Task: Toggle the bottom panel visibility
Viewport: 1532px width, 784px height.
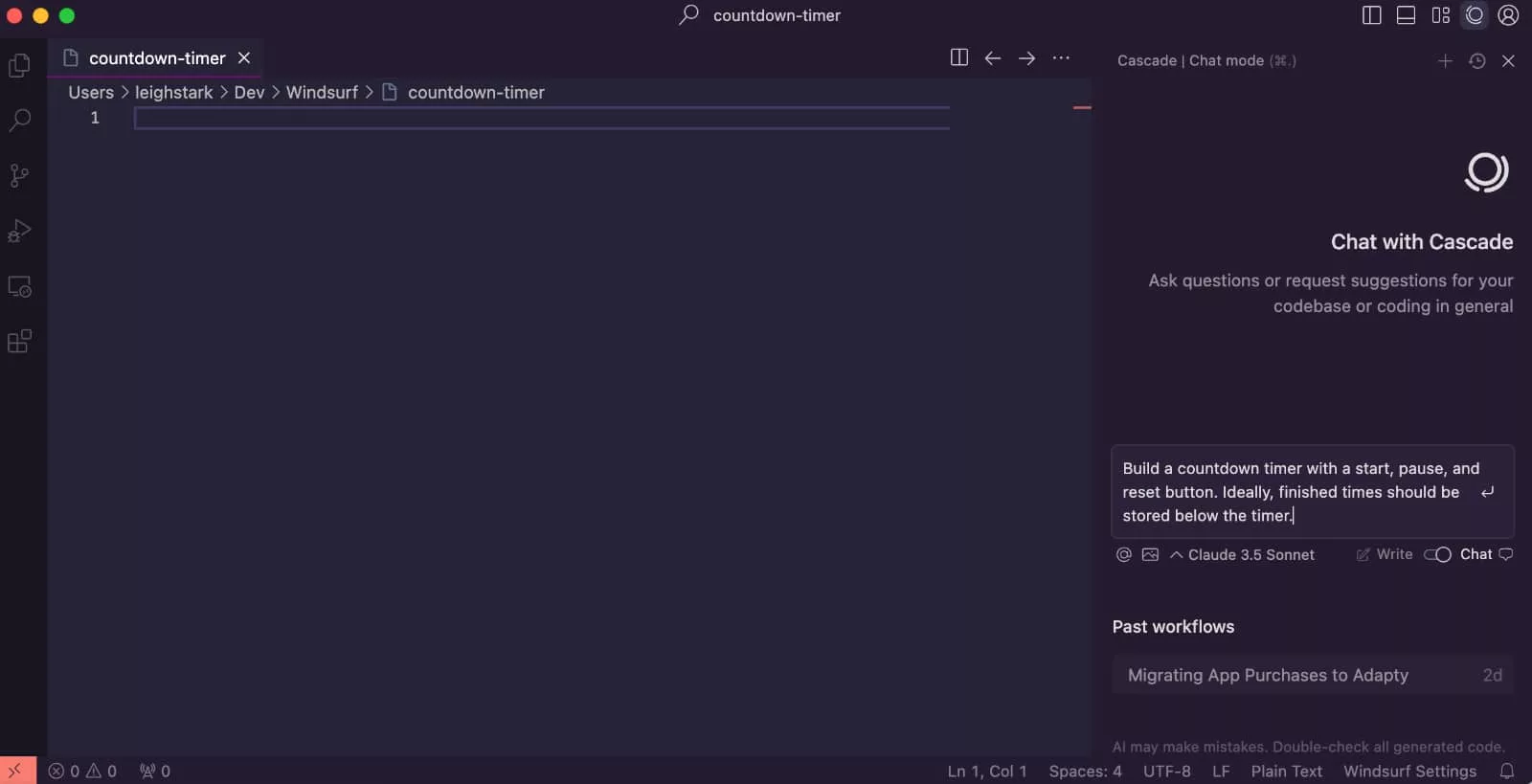Action: (x=1406, y=15)
